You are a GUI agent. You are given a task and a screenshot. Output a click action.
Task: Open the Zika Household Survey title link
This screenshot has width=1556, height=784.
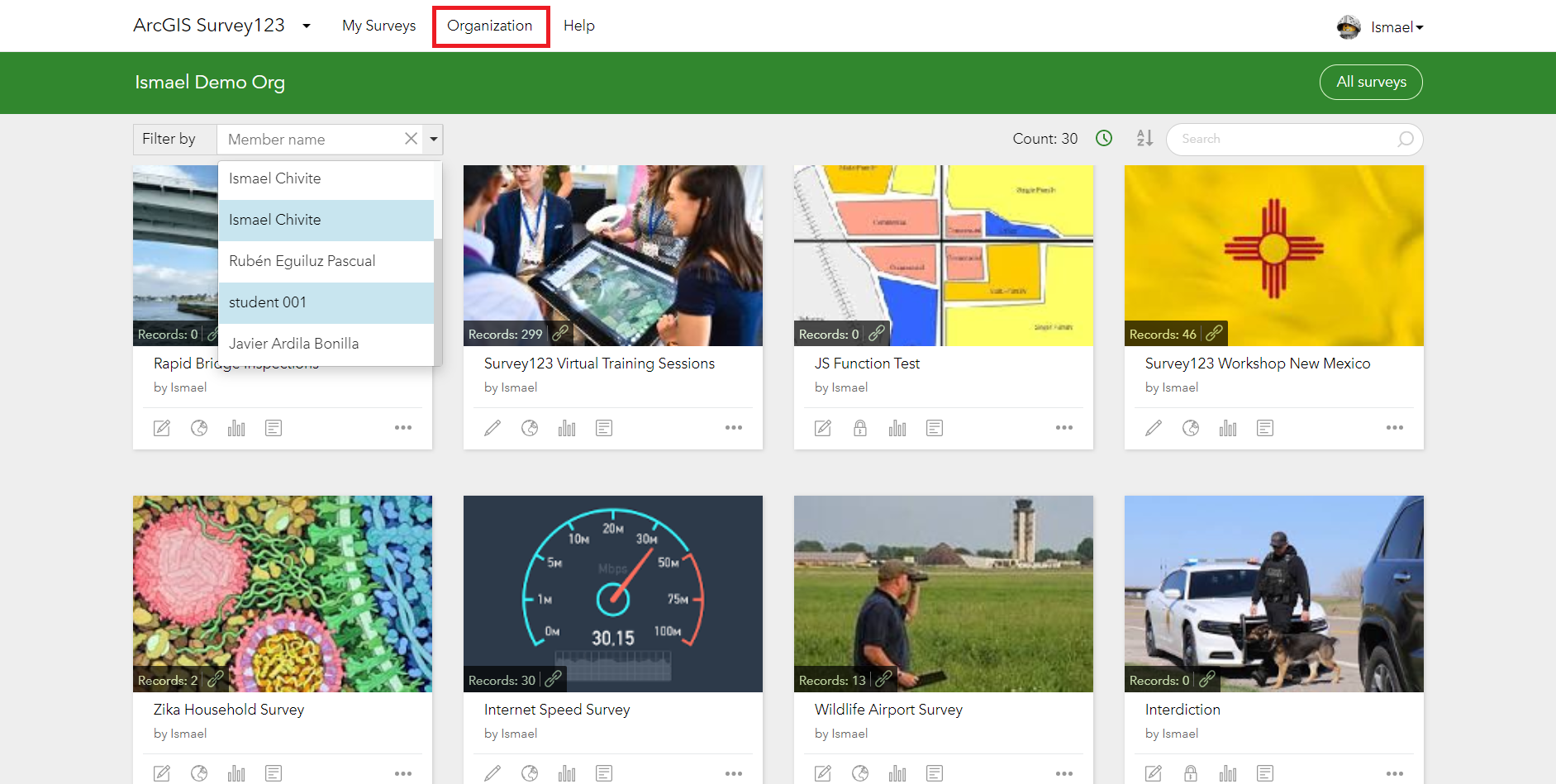coord(229,710)
